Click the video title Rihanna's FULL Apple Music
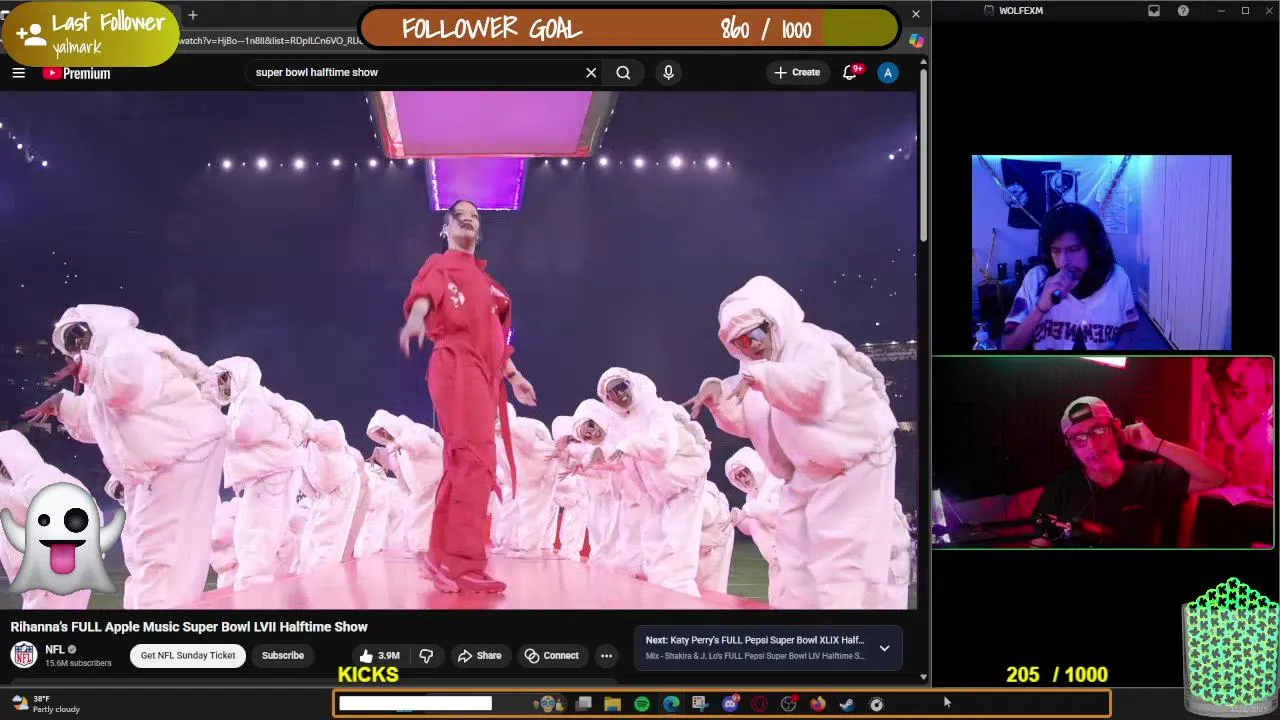 coord(189,627)
